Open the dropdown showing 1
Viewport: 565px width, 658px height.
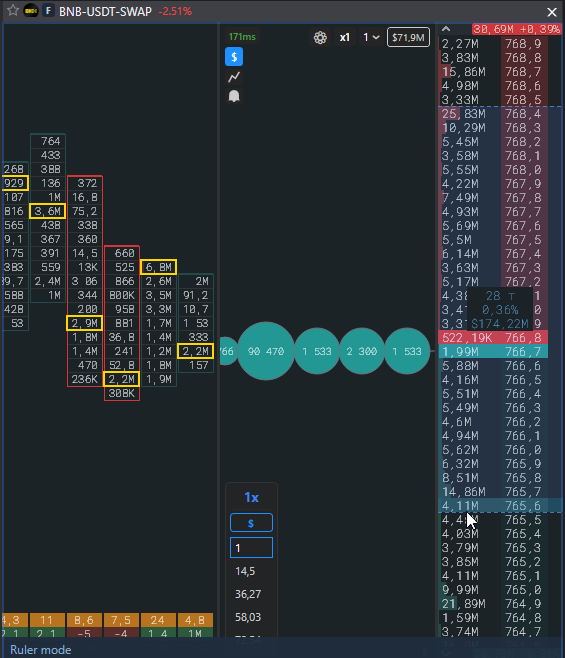(x=371, y=37)
